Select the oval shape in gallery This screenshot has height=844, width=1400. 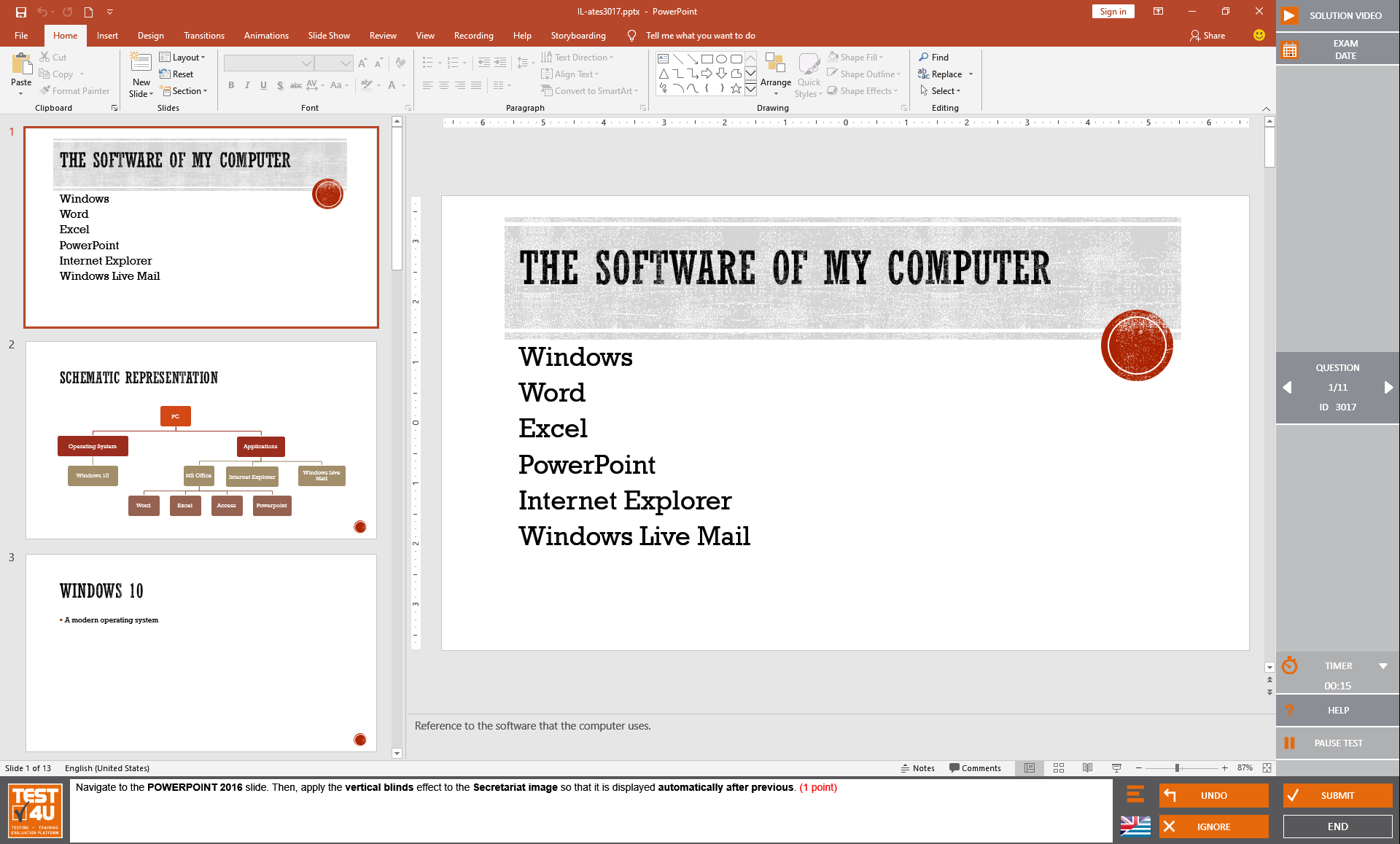(x=721, y=59)
